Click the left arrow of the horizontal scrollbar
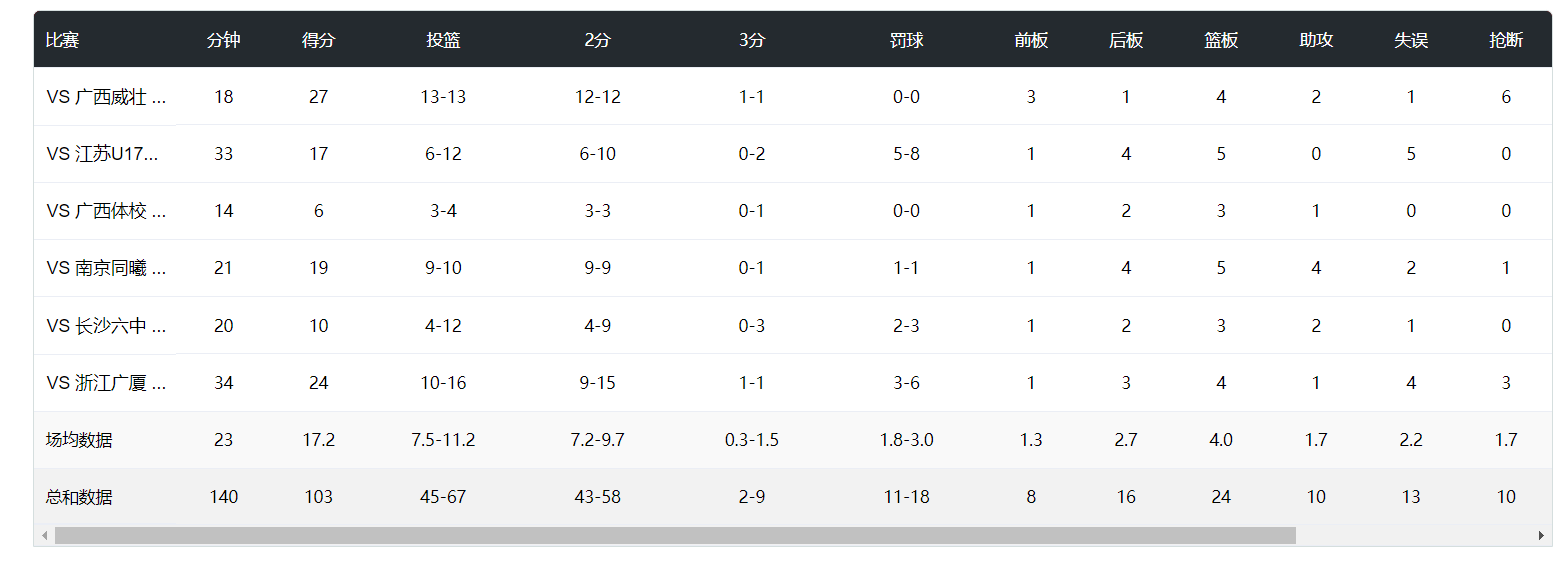1566x564 pixels. (44, 536)
